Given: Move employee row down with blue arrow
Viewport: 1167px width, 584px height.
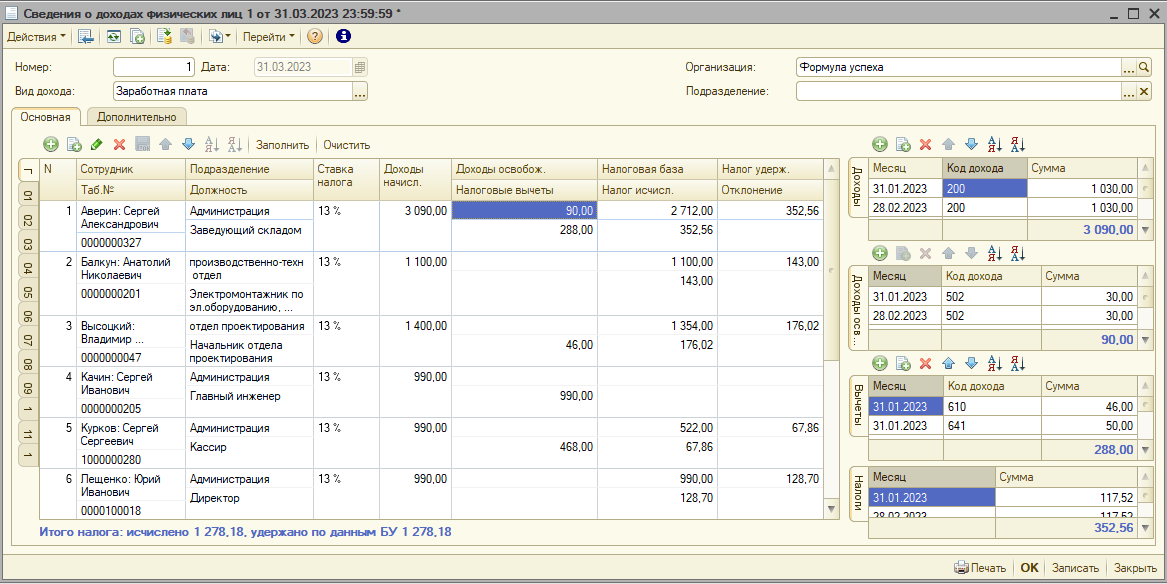Looking at the screenshot, I should [x=188, y=145].
